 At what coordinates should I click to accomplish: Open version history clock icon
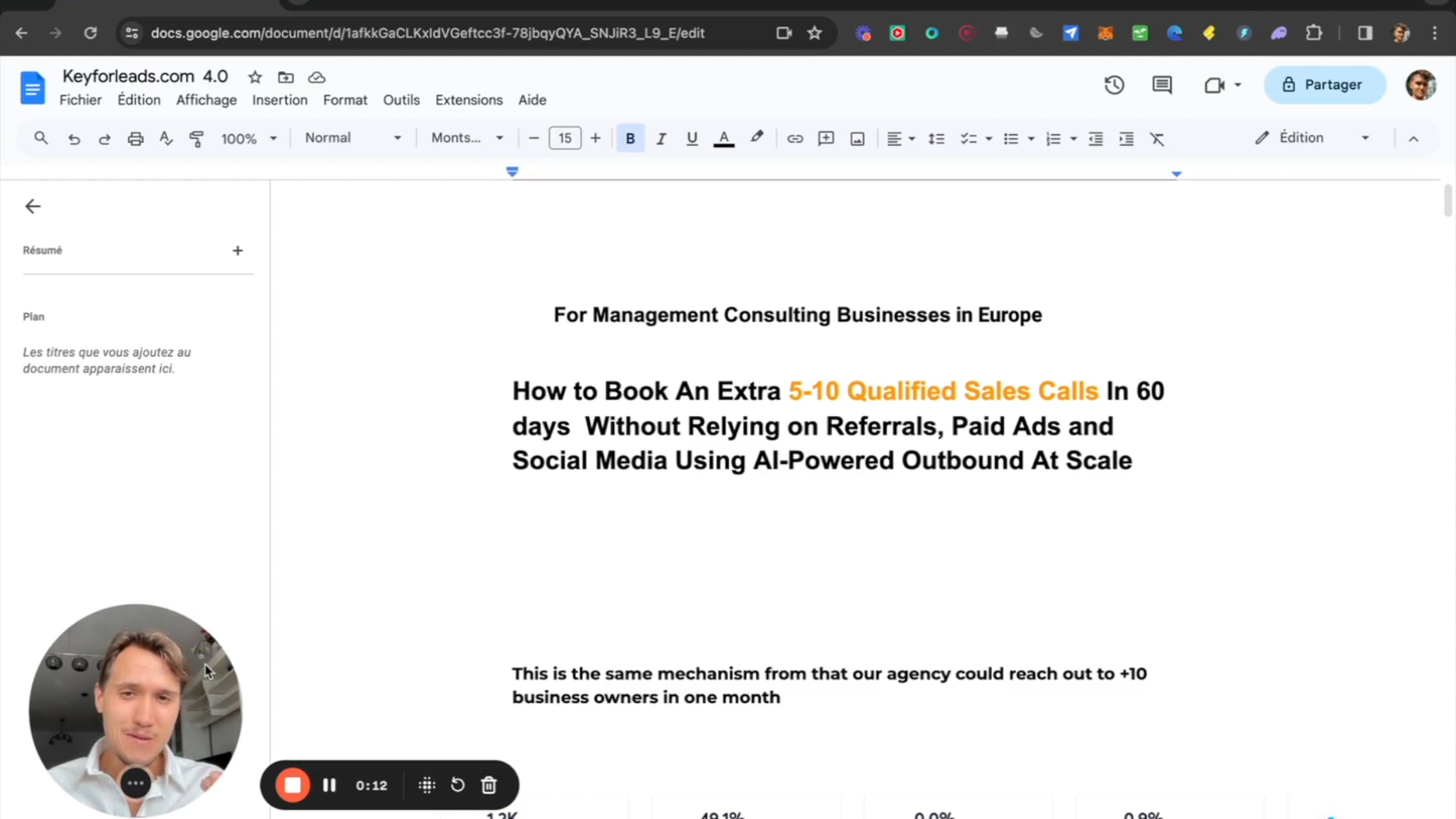(1114, 85)
